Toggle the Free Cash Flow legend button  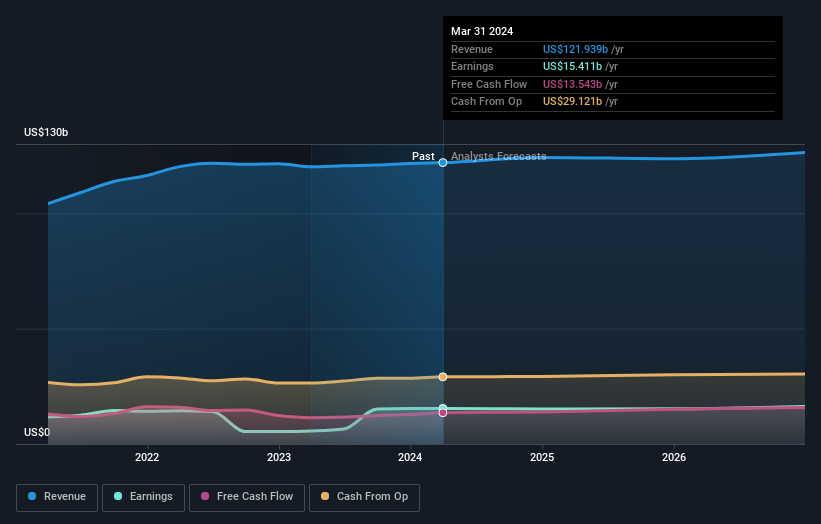click(x=247, y=497)
